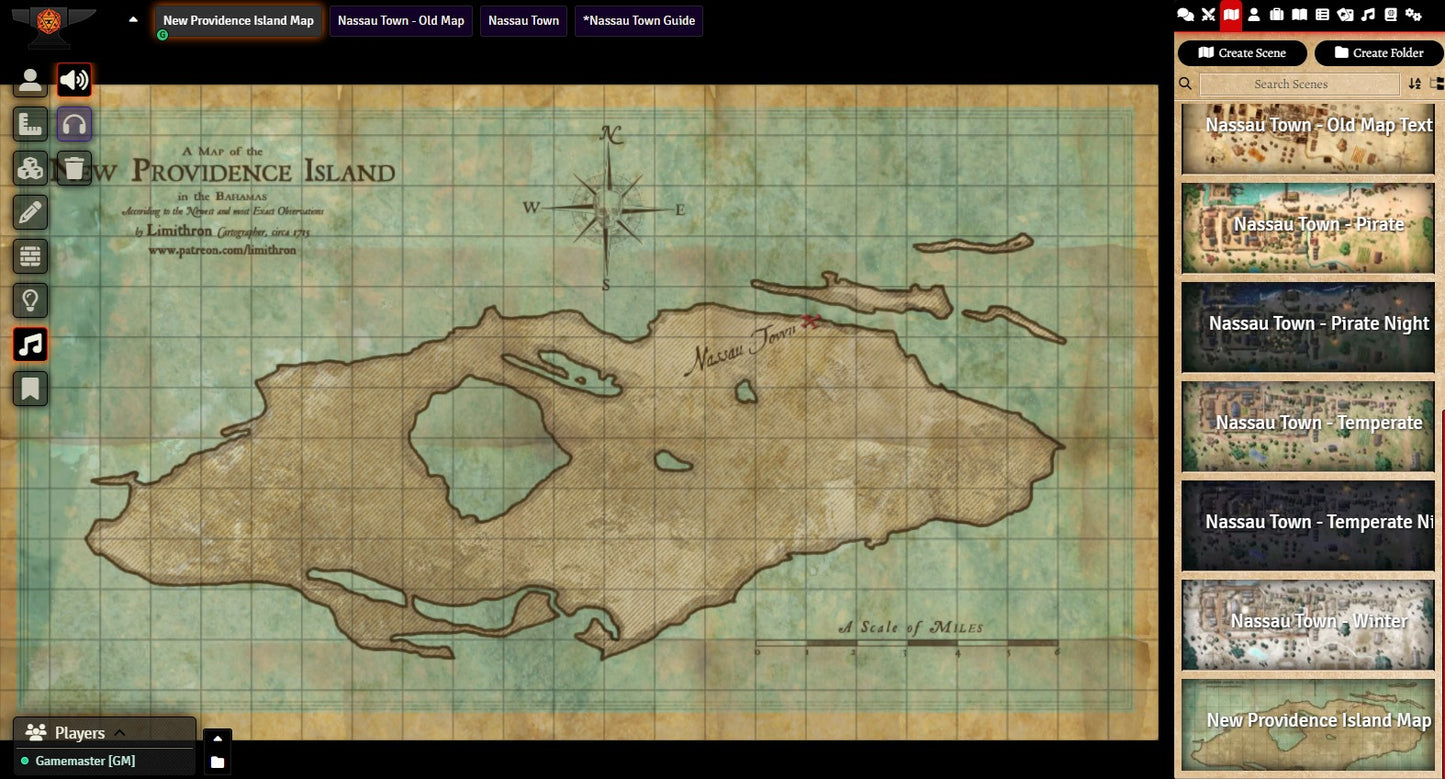Select Nassau Town - Pirate Night thumbnail
The height and width of the screenshot is (779, 1445).
(1308, 326)
